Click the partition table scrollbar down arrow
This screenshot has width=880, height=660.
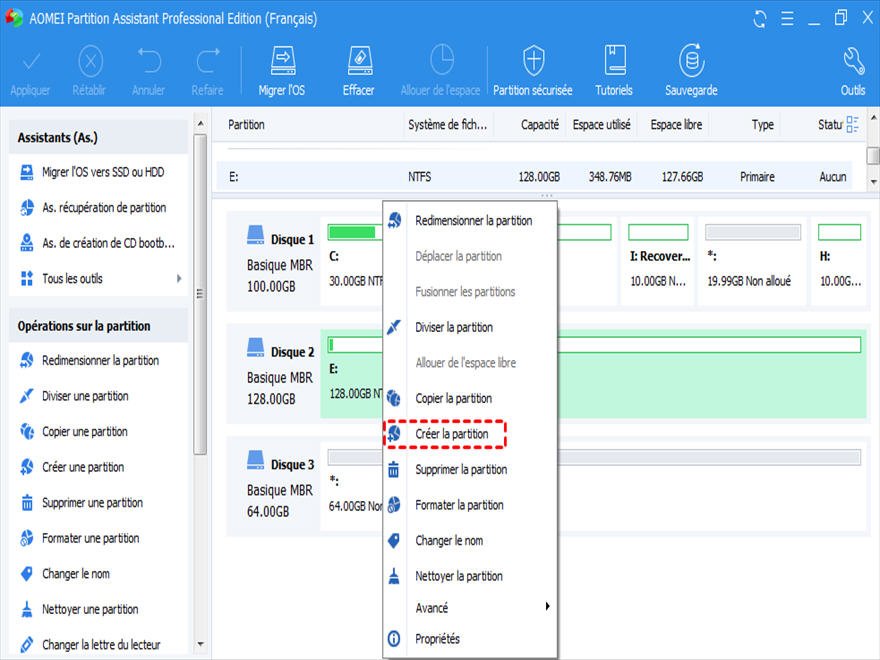(x=873, y=182)
